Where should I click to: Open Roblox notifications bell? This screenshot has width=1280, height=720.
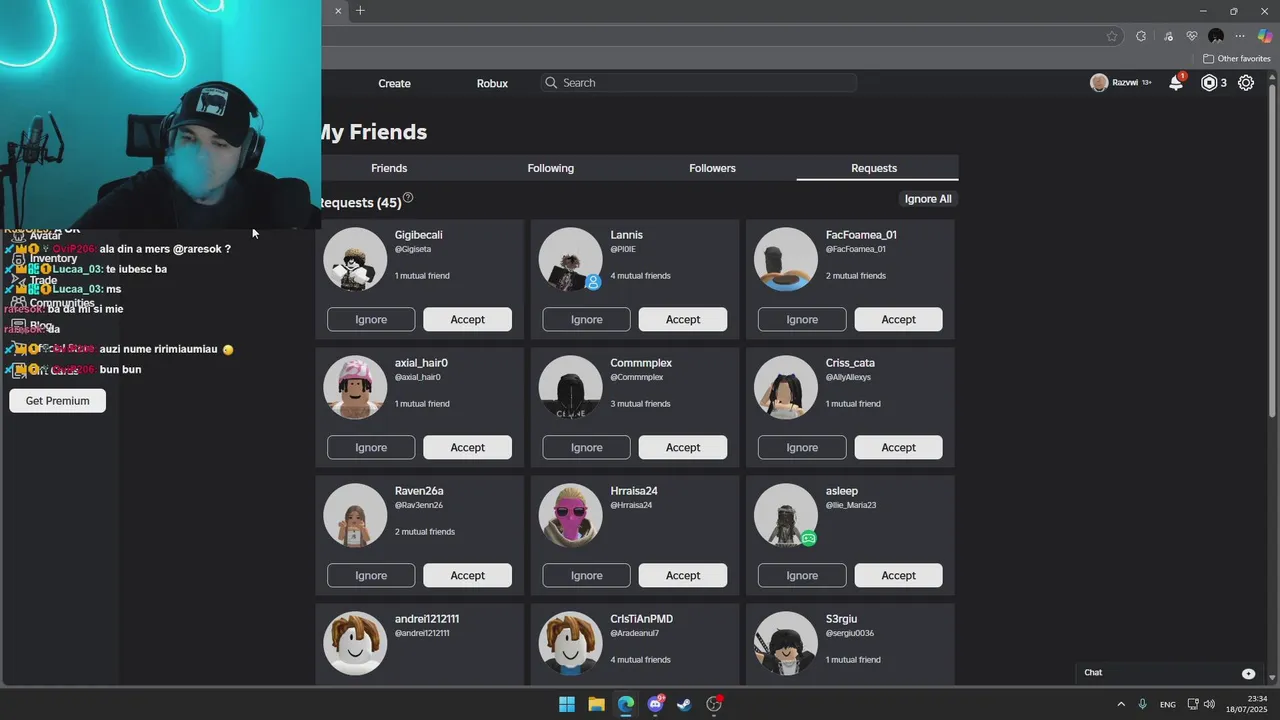point(1176,83)
